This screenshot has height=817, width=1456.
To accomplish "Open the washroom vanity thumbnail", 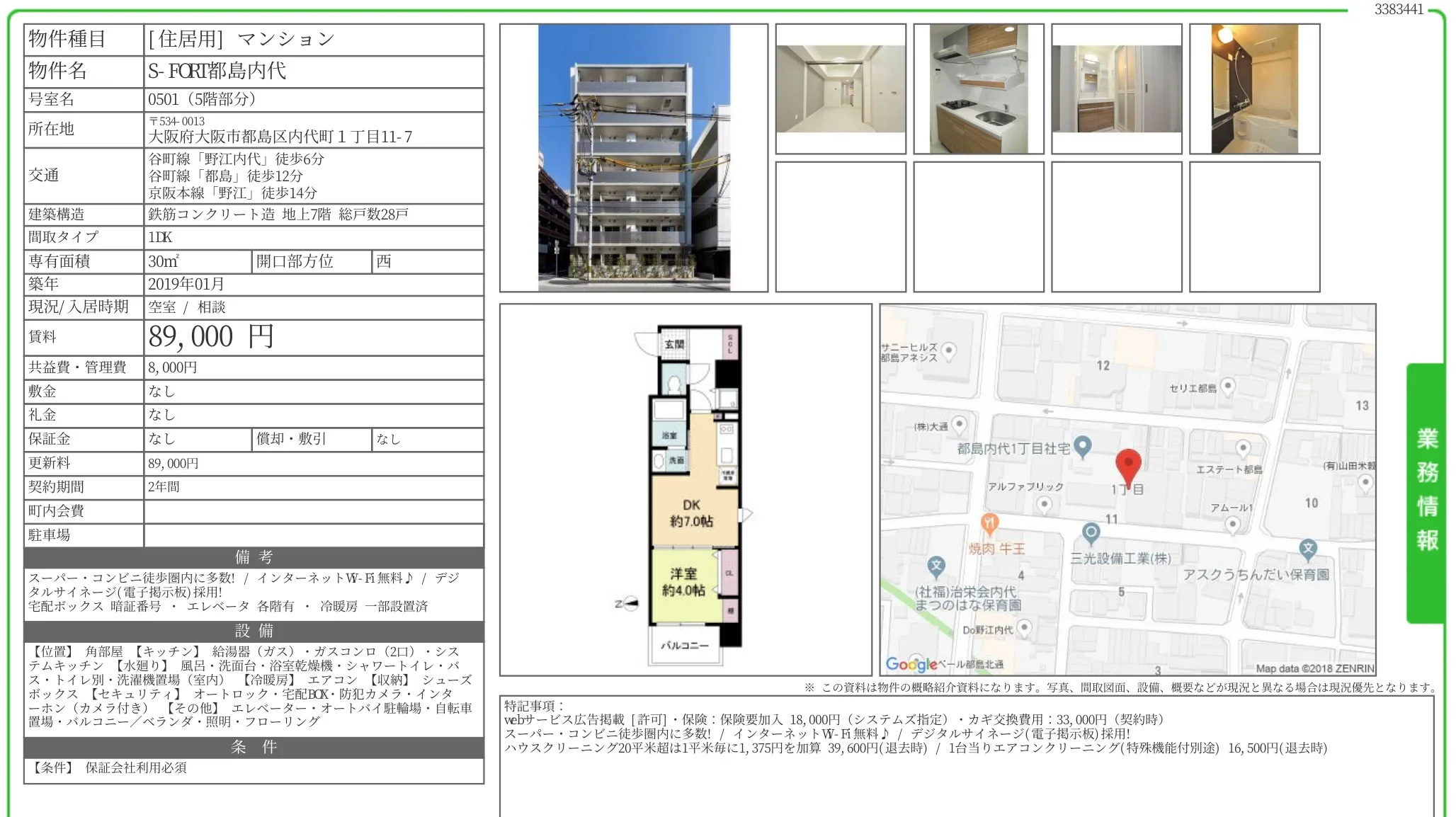I will (x=1116, y=89).
